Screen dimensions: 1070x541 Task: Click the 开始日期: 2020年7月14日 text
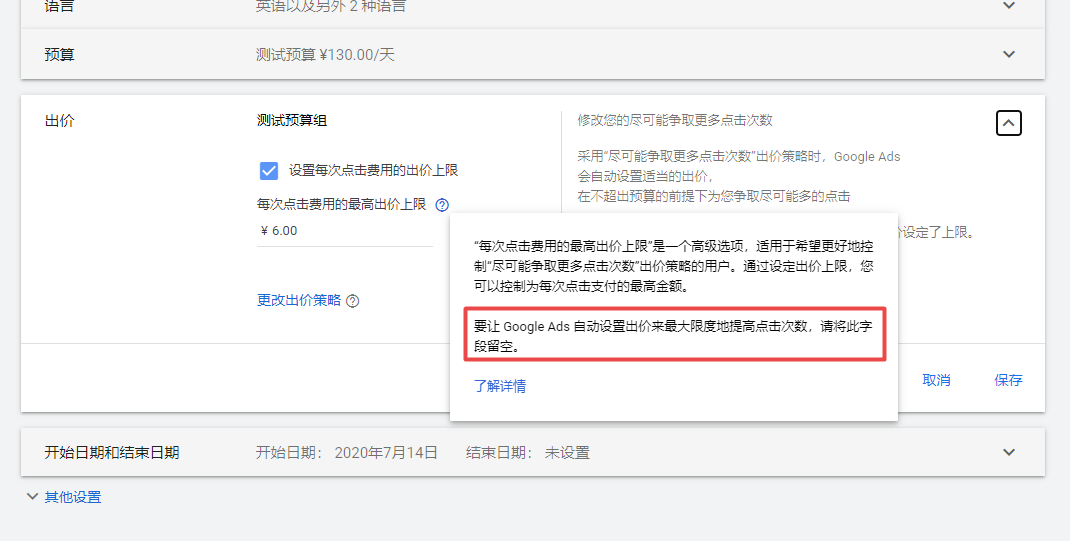347,452
